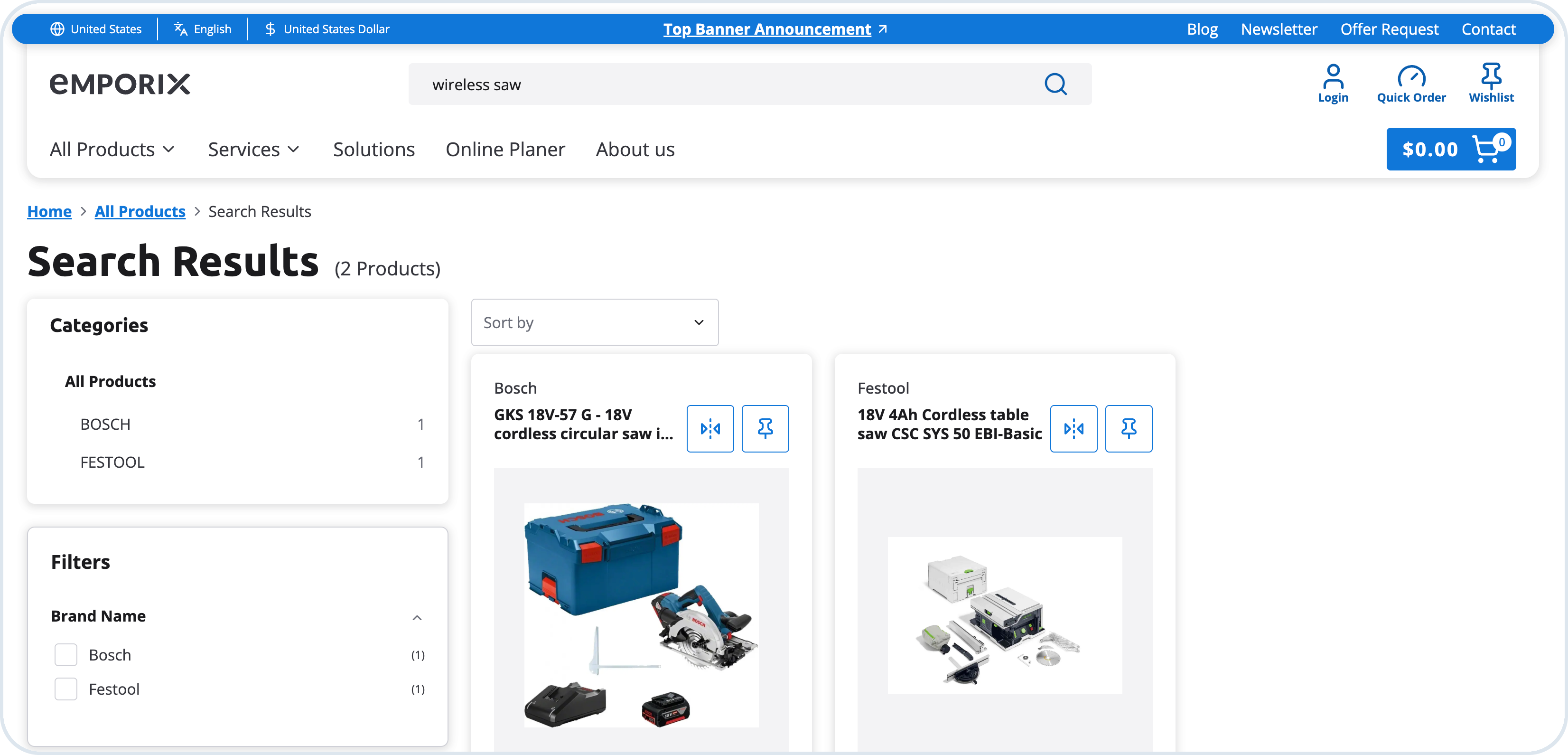Screen dimensions: 1568x755
Task: Click the (2 Products) count text
Action: pos(388,268)
